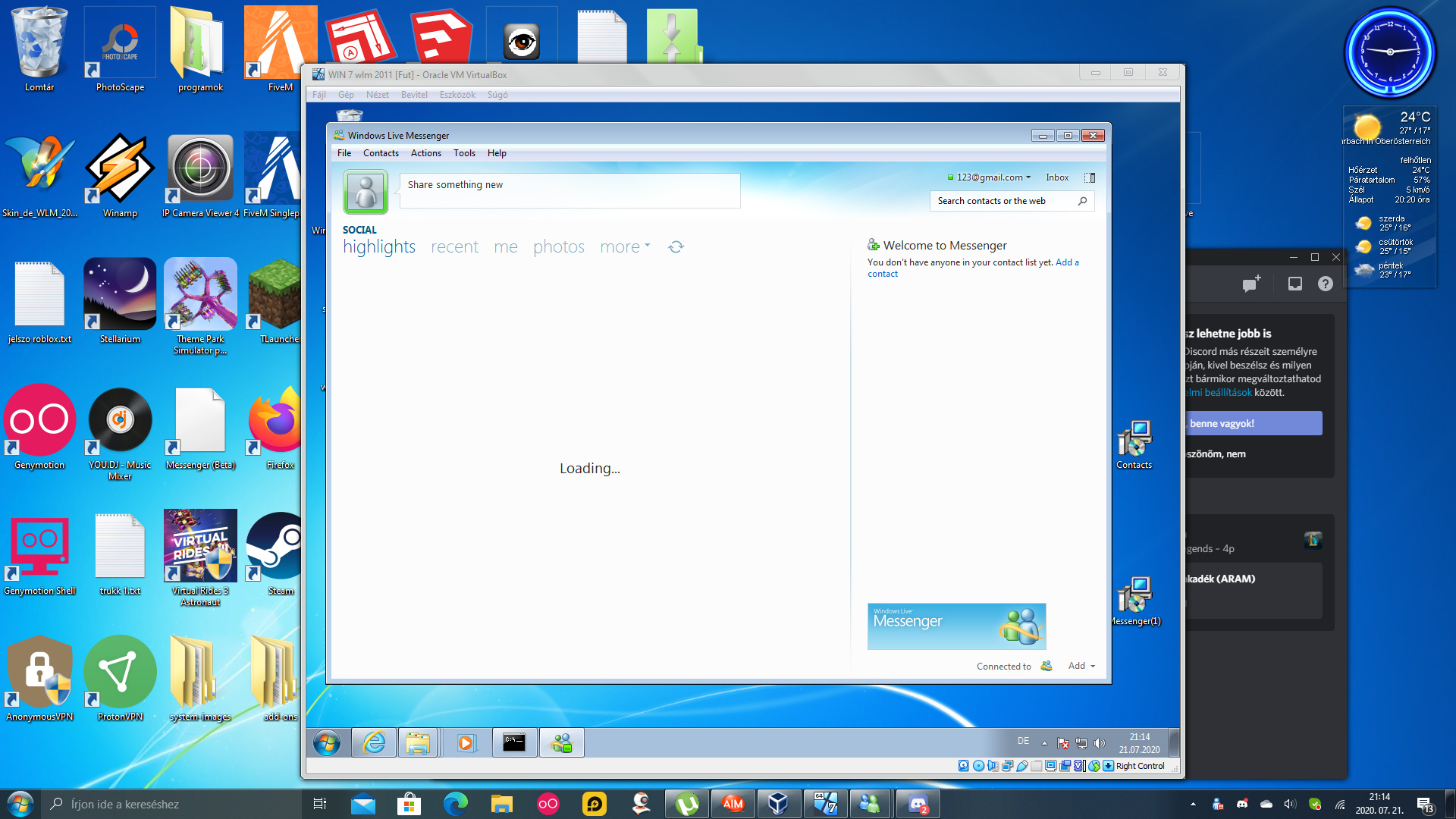
Task: Click the search magnifier icon in Messenger
Action: [x=1082, y=201]
